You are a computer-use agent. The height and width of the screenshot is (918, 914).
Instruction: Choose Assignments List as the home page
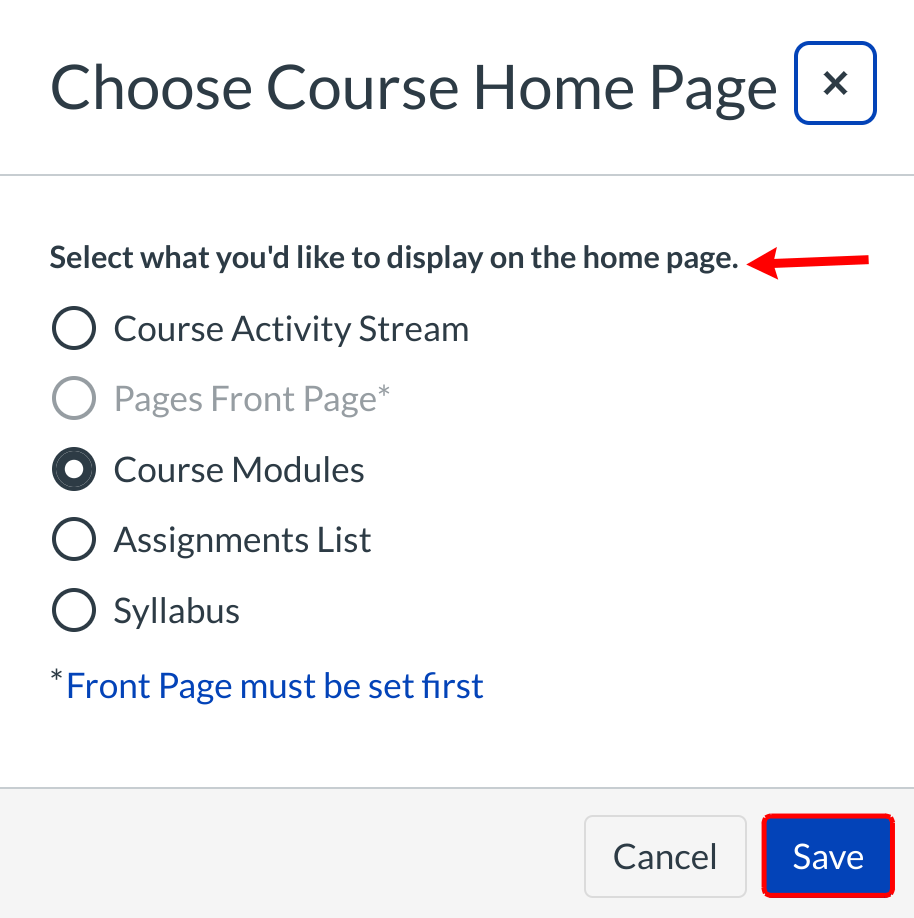coord(73,539)
